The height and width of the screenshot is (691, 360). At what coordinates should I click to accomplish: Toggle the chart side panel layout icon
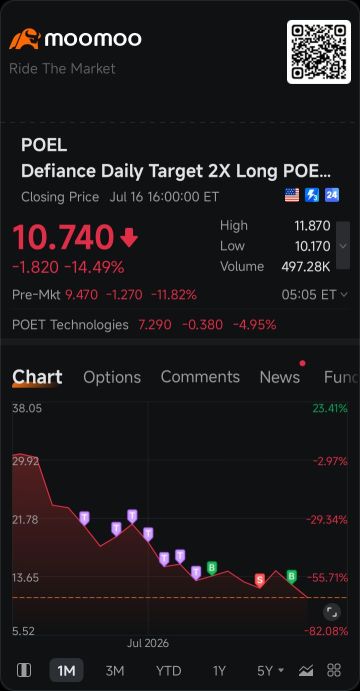24,670
